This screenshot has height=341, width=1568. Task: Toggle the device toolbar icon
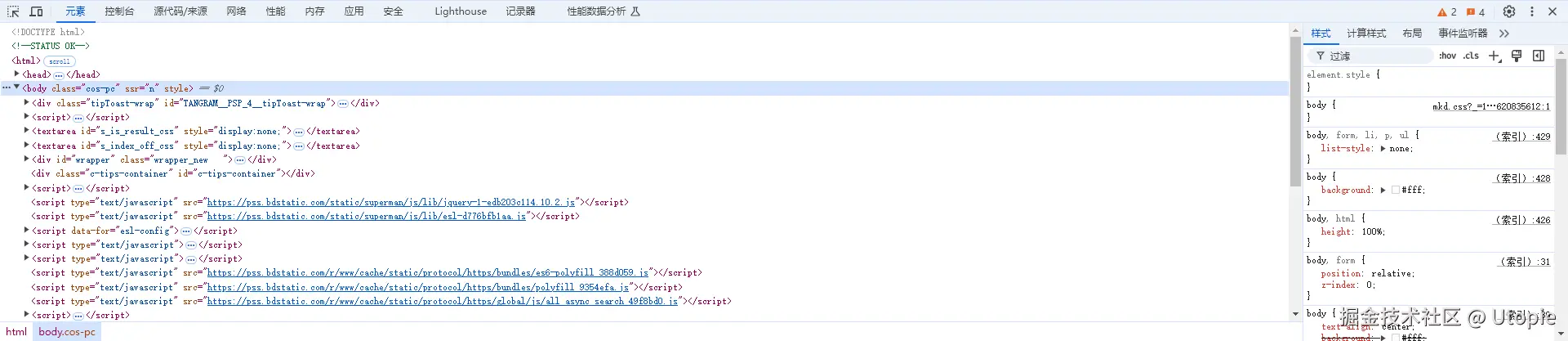(37, 11)
